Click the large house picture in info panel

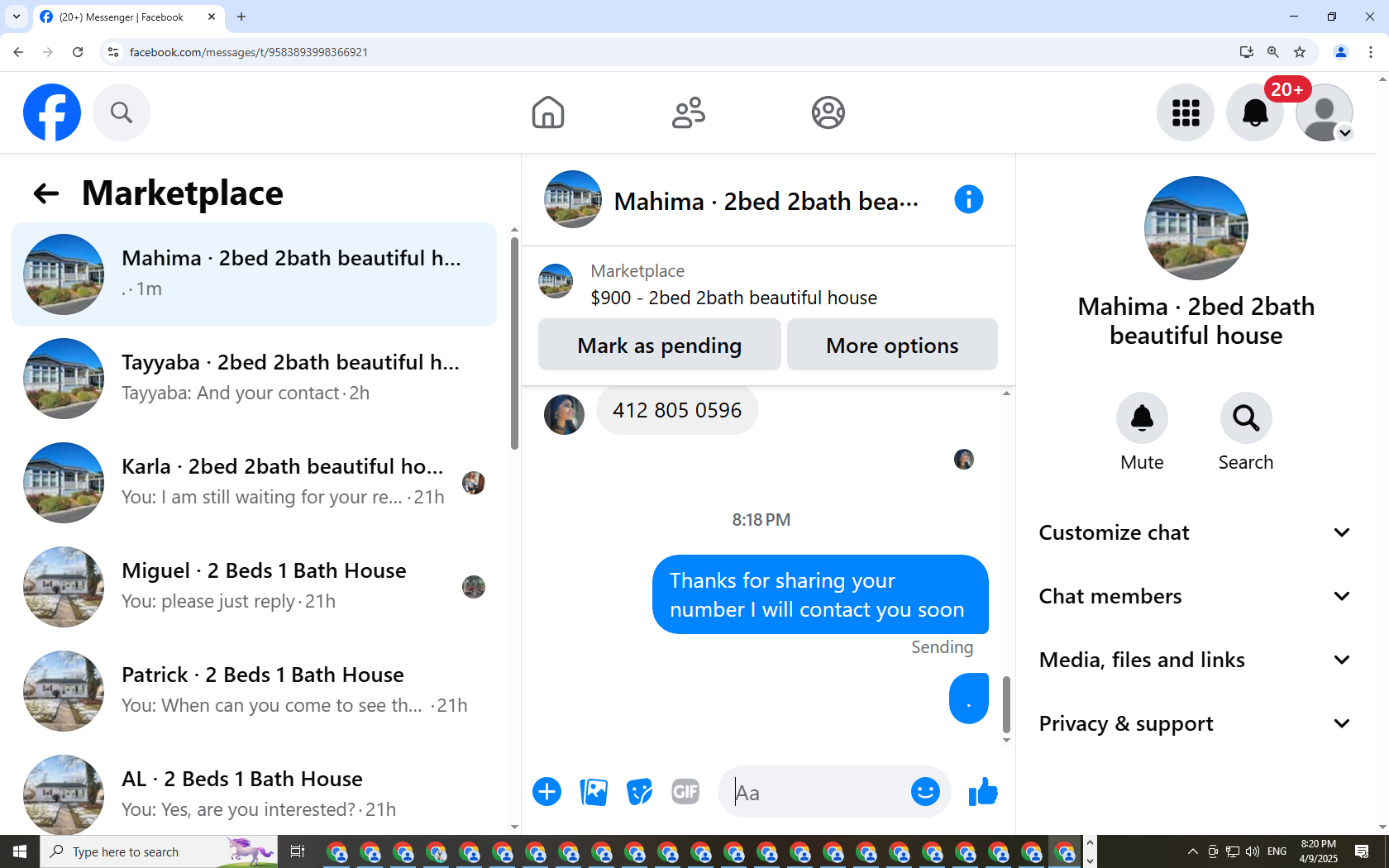(x=1196, y=227)
